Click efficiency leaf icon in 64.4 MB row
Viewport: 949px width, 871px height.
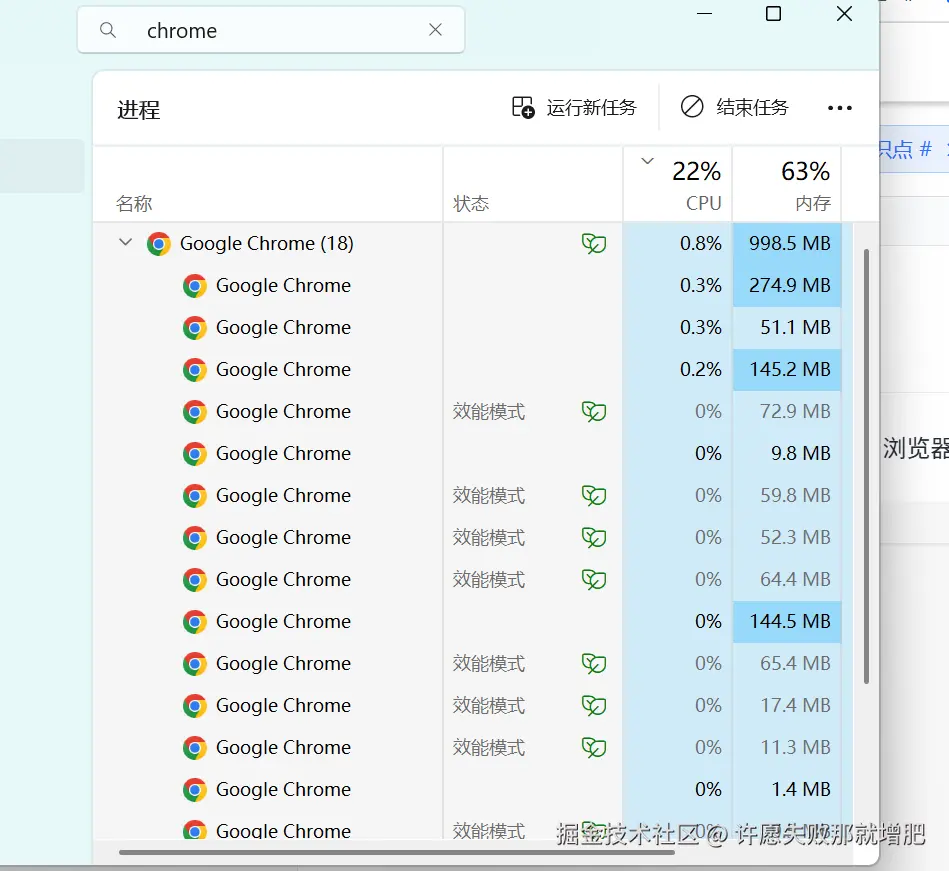(x=594, y=580)
